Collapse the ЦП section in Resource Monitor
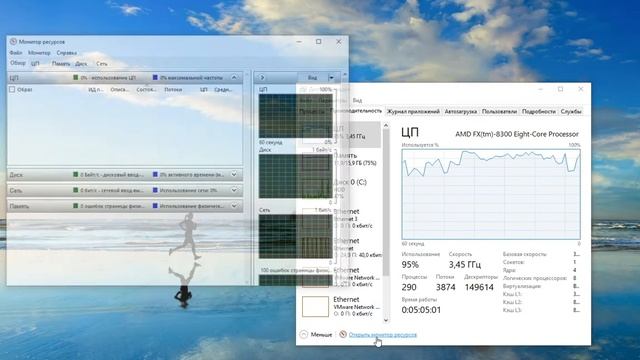 pos(234,77)
